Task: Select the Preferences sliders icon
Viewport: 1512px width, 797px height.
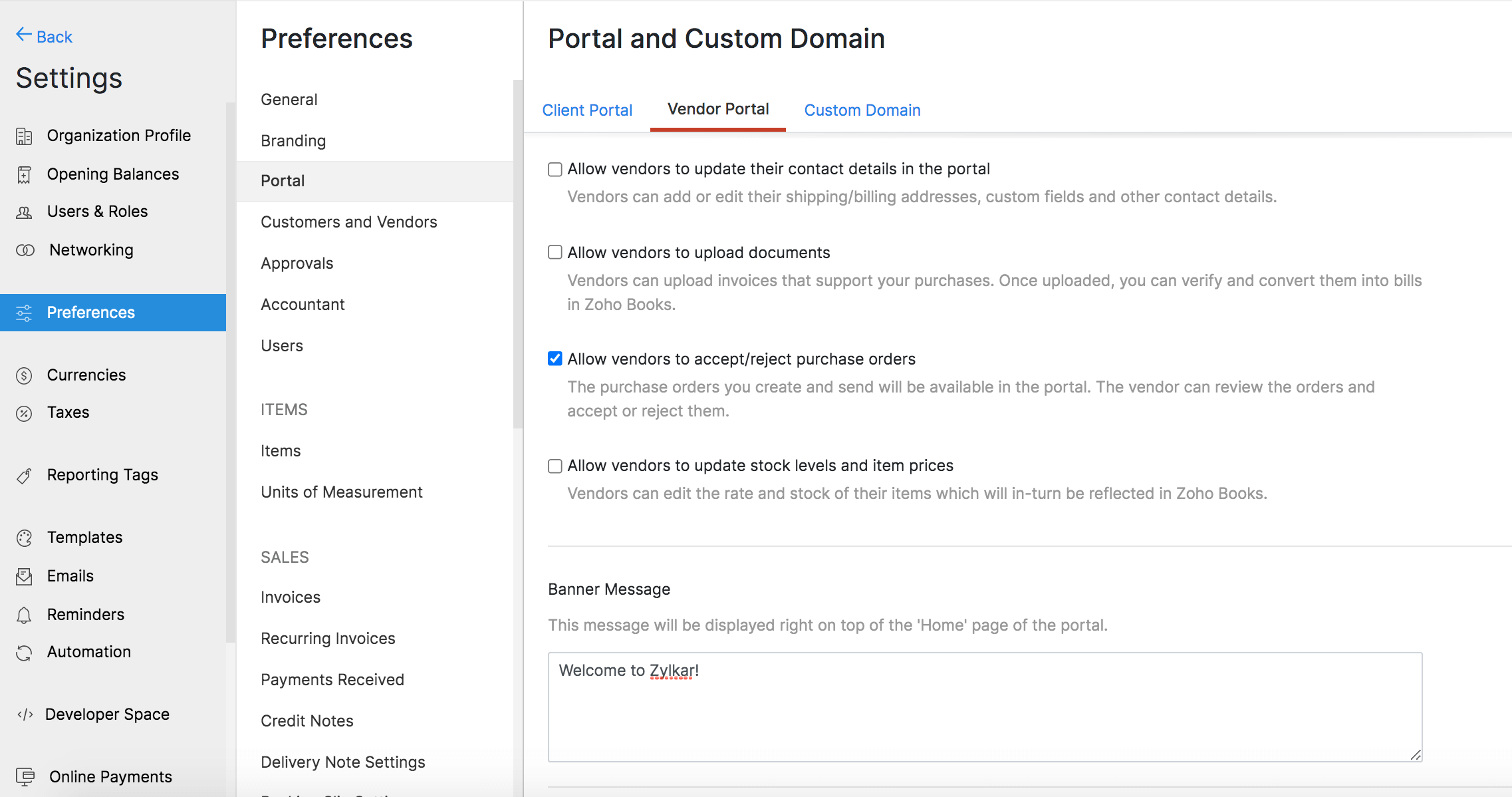Action: tap(25, 312)
